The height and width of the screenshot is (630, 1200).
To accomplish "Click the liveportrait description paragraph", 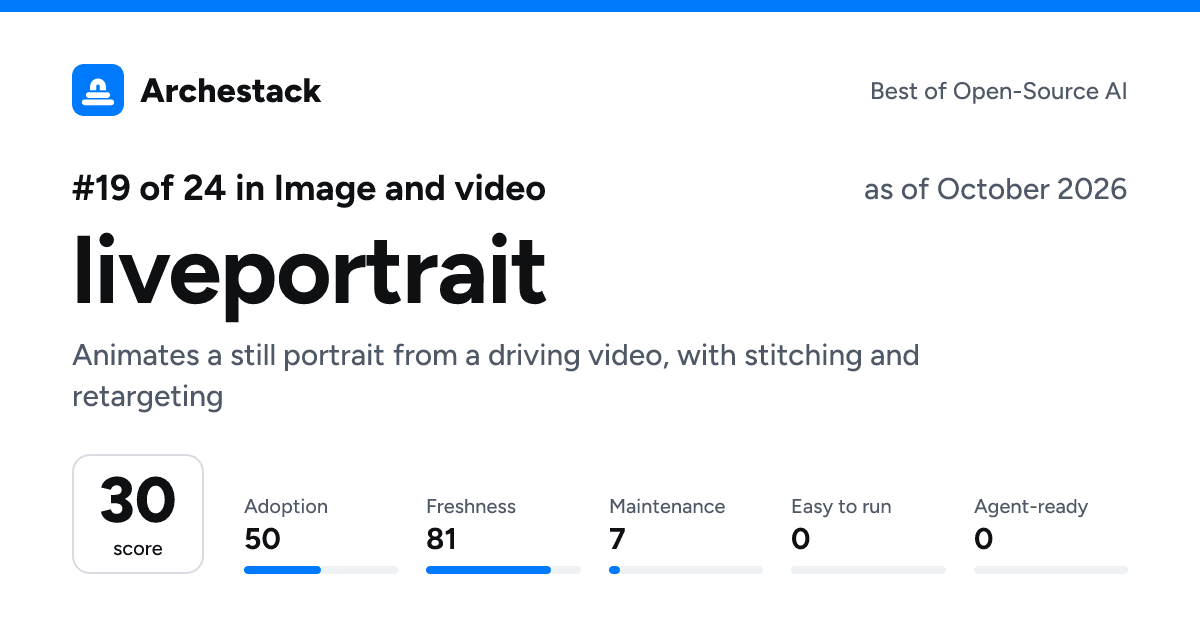I will pos(496,376).
